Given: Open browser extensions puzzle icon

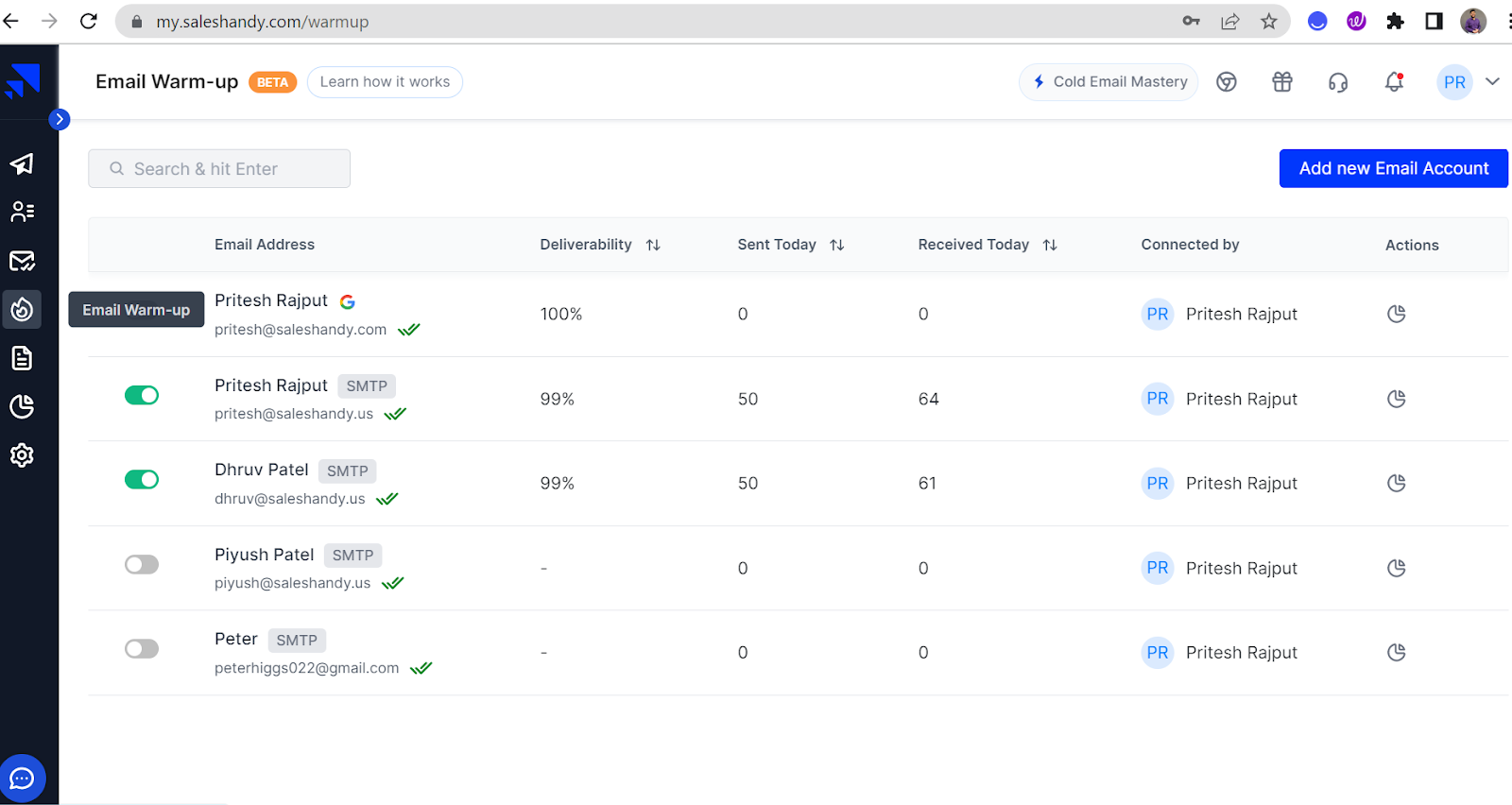Looking at the screenshot, I should 1395,21.
